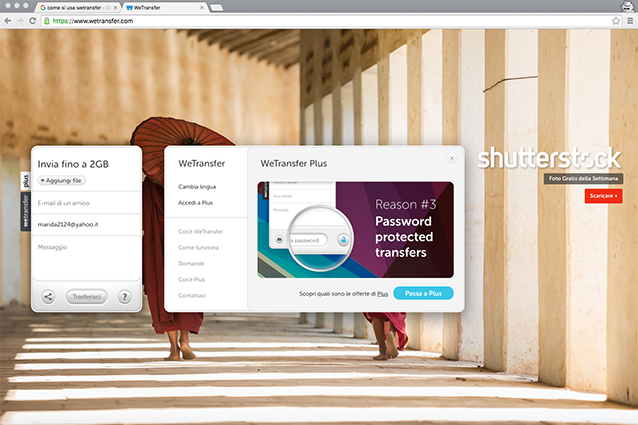Select the WeTransfer browser tab
This screenshot has width=638, height=425.
click(163, 7)
